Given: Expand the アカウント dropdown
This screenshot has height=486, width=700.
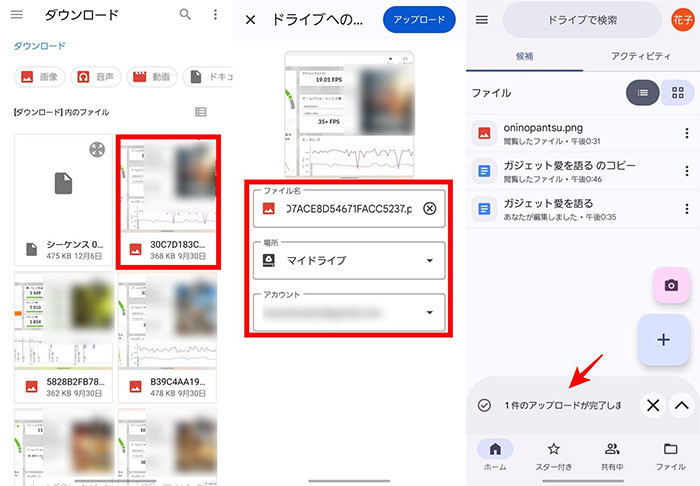Looking at the screenshot, I should pyautogui.click(x=349, y=312).
